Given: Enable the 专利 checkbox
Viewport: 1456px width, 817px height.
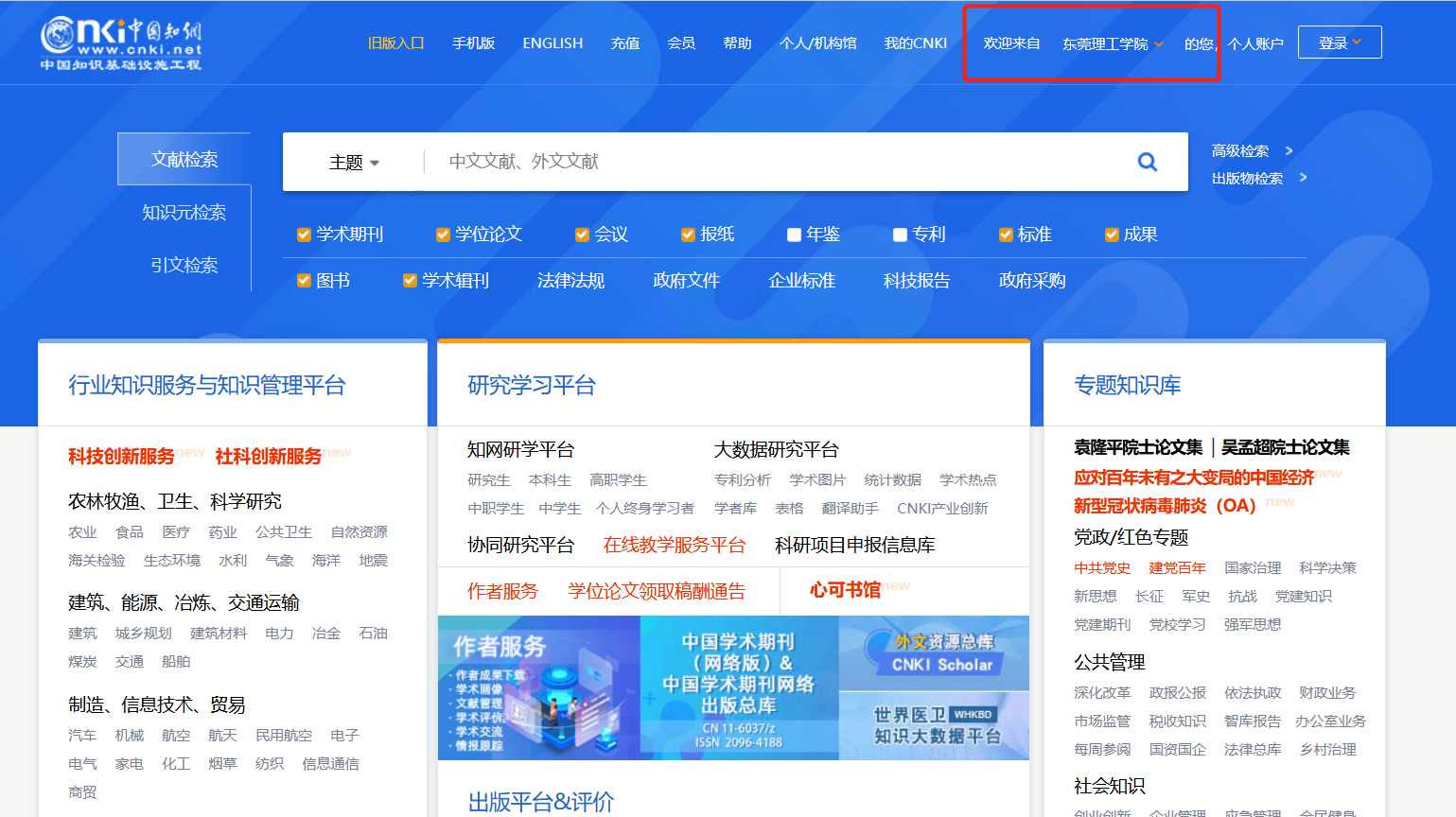Looking at the screenshot, I should 900,235.
